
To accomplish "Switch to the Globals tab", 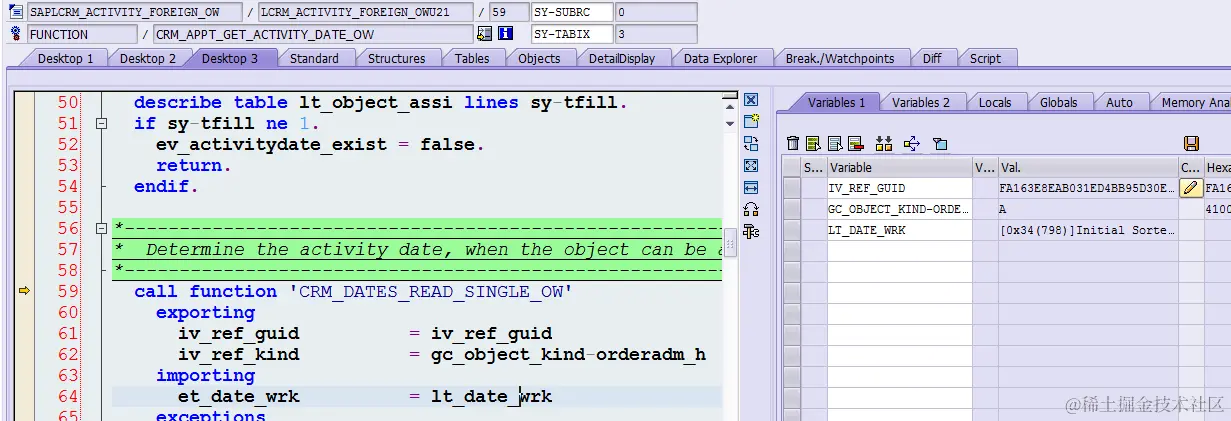I will [1058, 102].
